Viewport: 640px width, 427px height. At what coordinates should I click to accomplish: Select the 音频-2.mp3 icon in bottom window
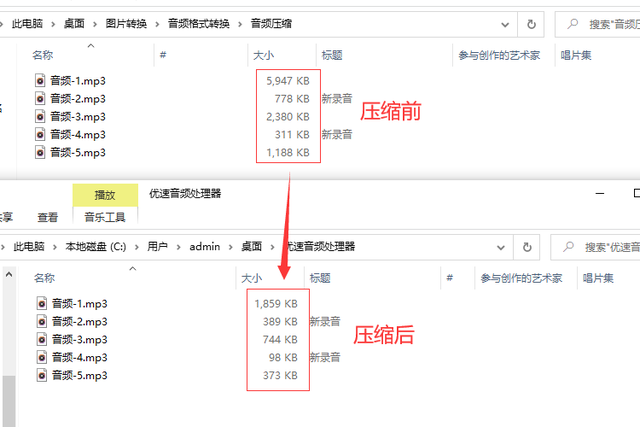coord(42,321)
